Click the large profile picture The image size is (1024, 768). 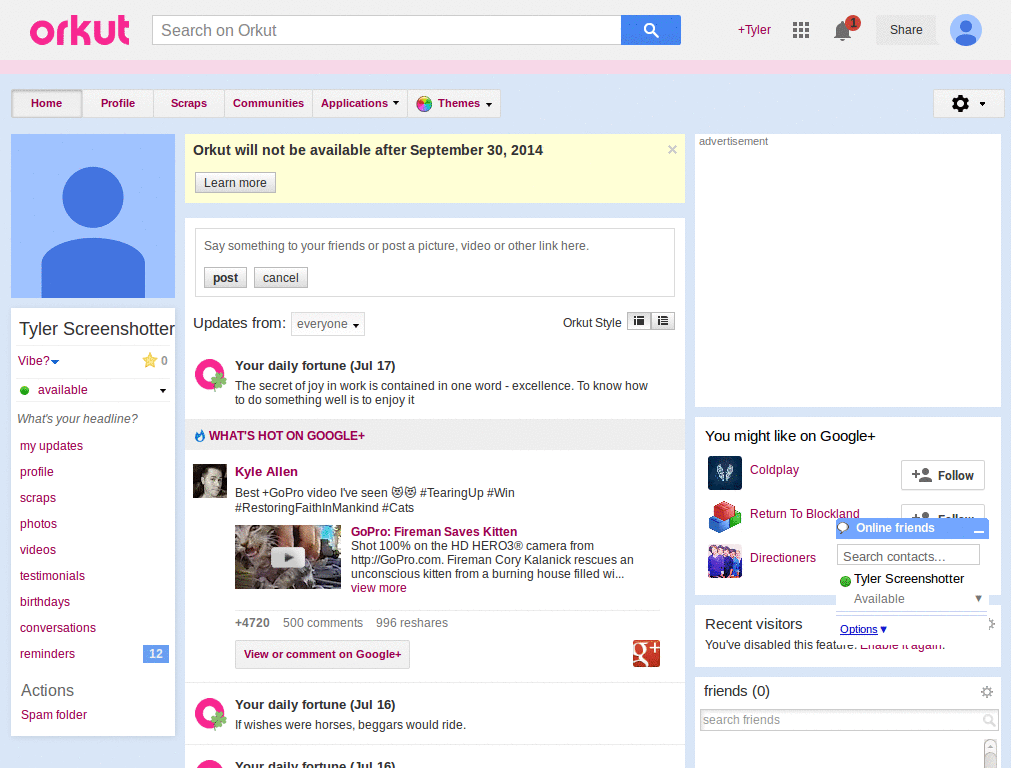[93, 216]
